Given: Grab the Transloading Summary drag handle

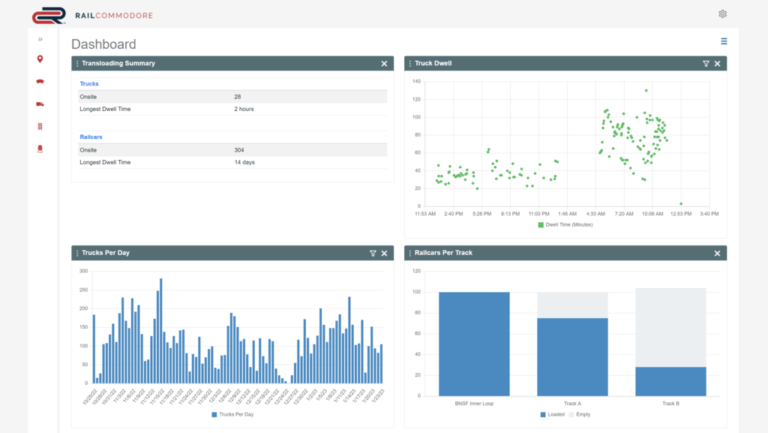Looking at the screenshot, I should (77, 63).
